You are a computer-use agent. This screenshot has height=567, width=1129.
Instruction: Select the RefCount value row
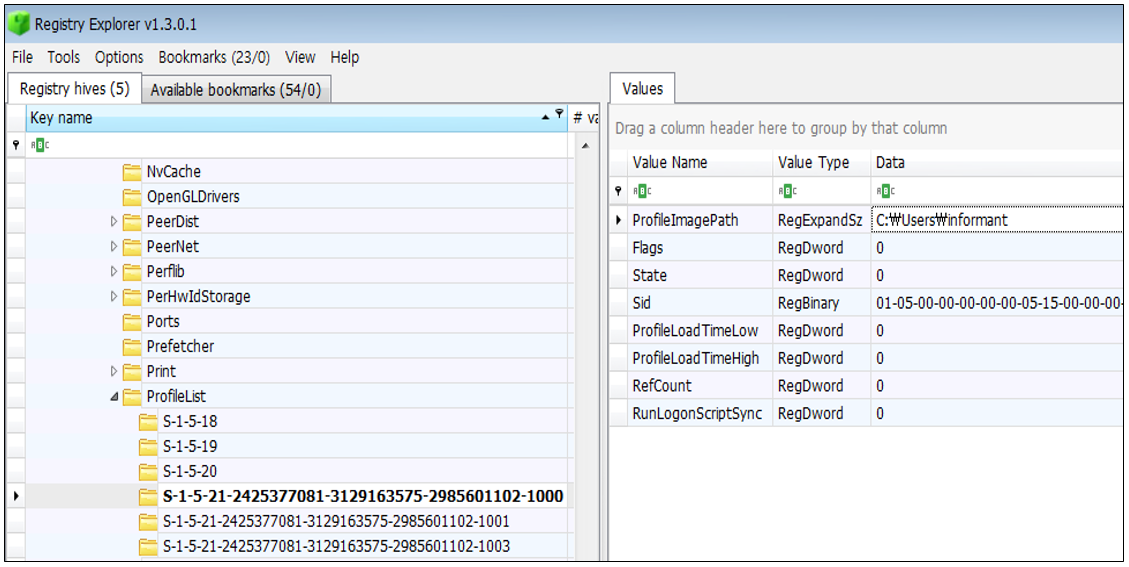pyautogui.click(x=866, y=386)
